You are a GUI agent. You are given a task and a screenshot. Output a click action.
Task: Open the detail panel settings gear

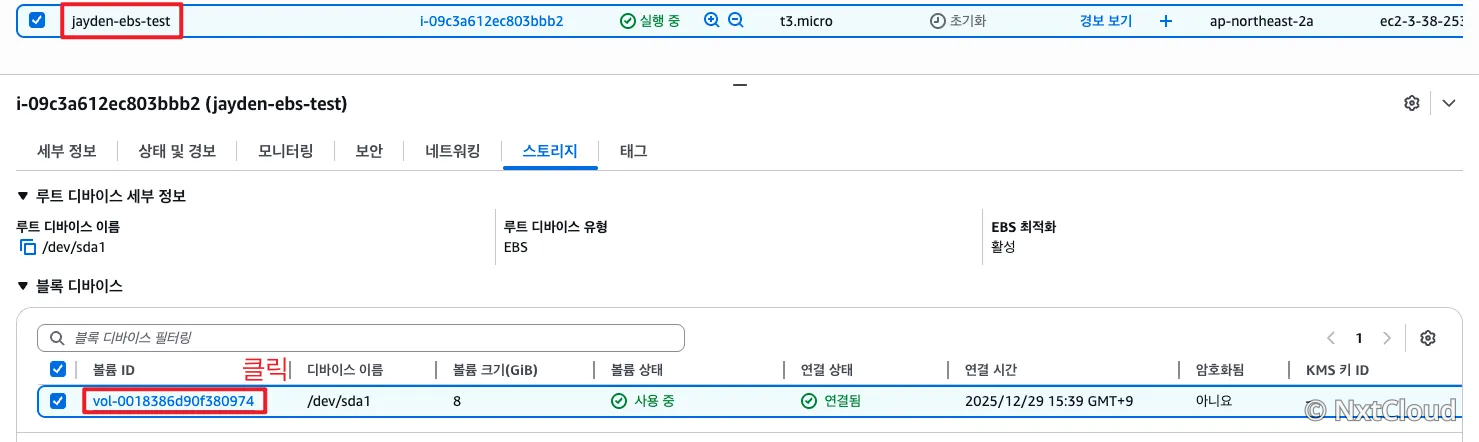coord(1412,103)
